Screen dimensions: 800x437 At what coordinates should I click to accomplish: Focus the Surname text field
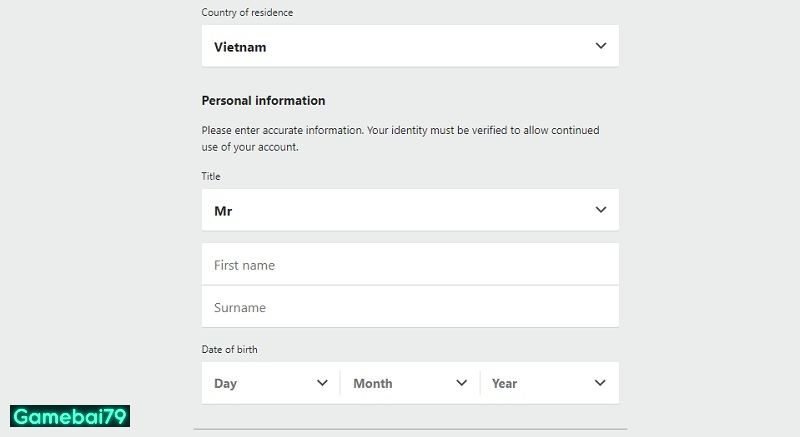coord(410,307)
